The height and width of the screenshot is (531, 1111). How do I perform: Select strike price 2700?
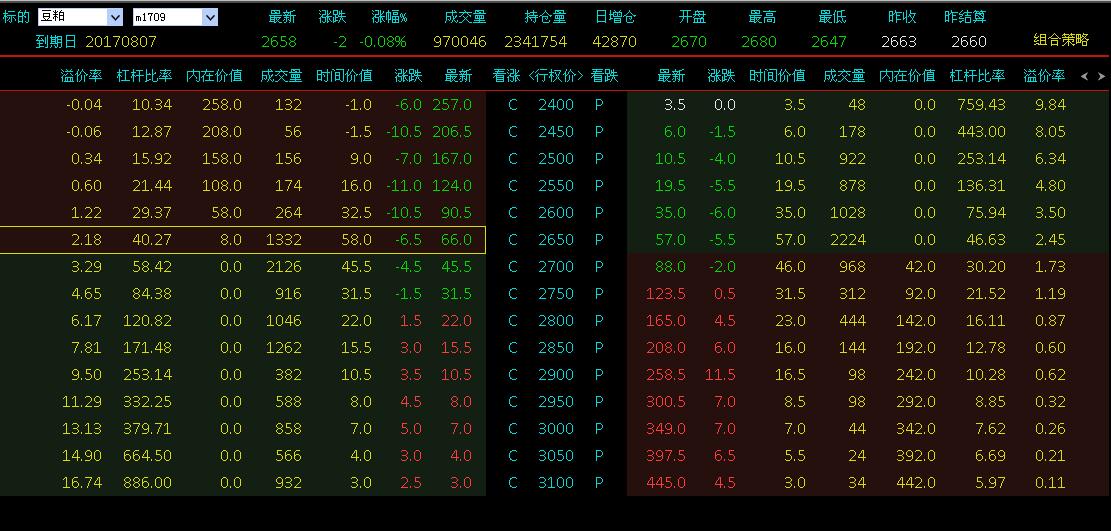pos(556,267)
